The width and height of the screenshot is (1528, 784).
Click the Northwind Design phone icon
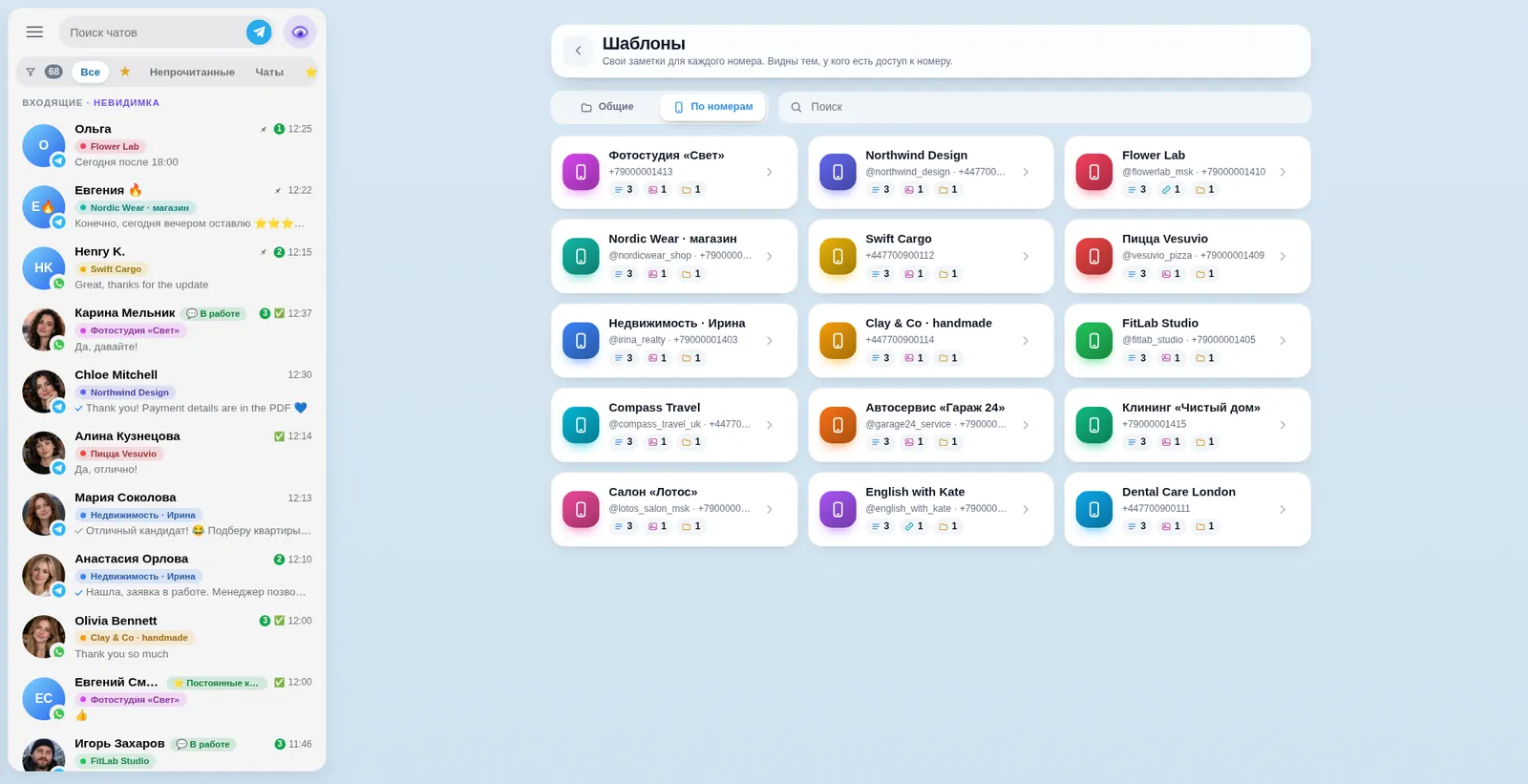coord(838,172)
